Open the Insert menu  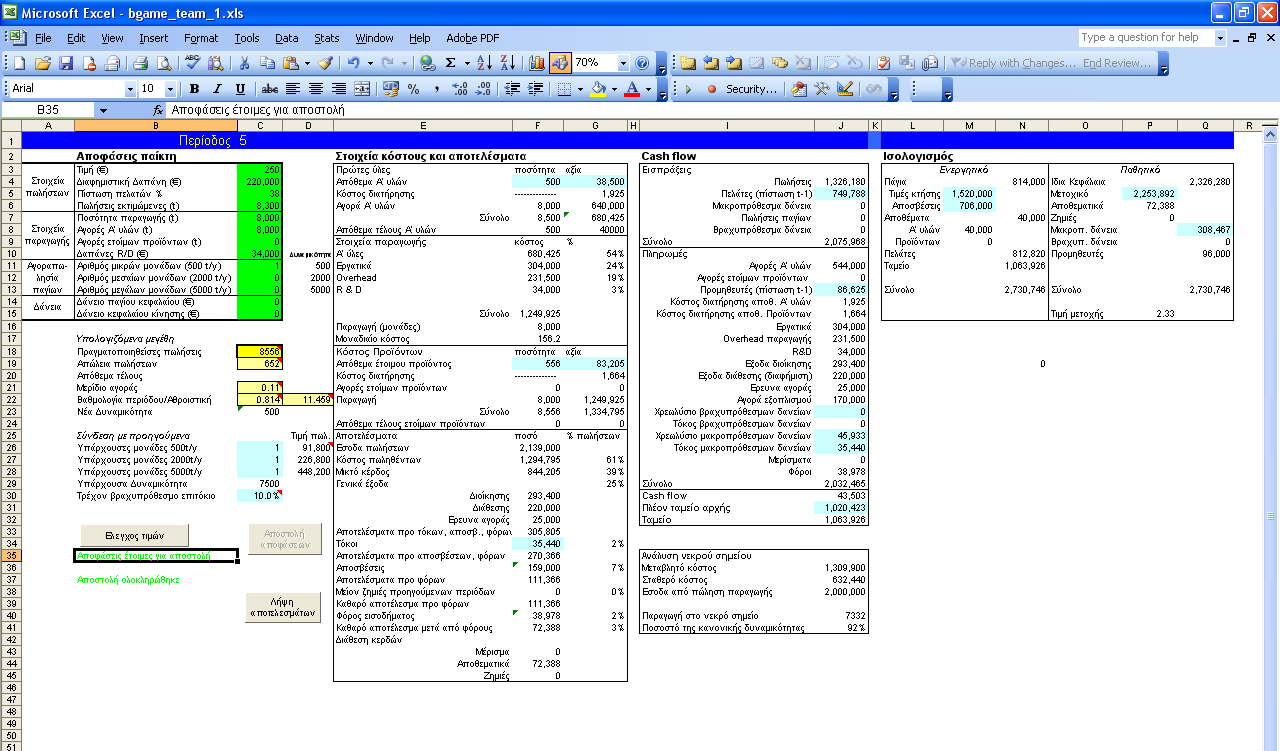154,38
